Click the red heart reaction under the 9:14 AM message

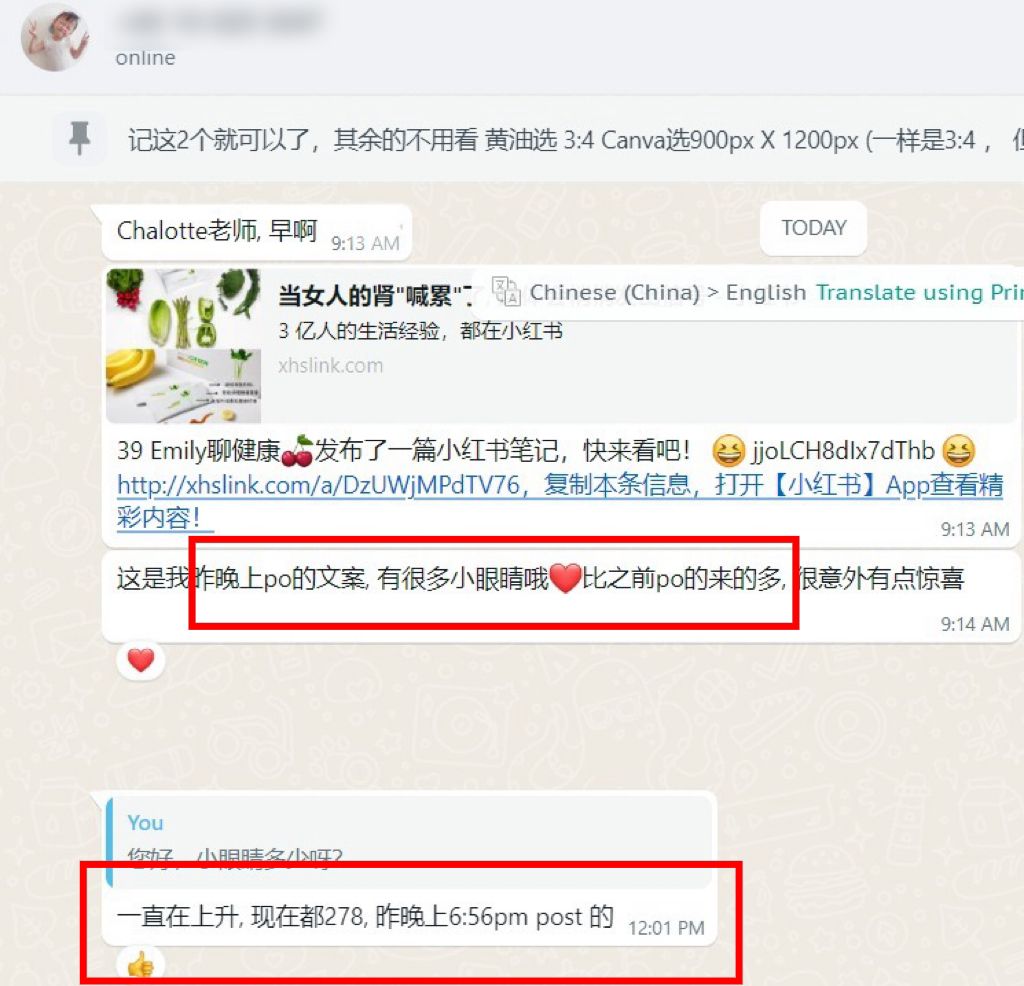pos(140,660)
